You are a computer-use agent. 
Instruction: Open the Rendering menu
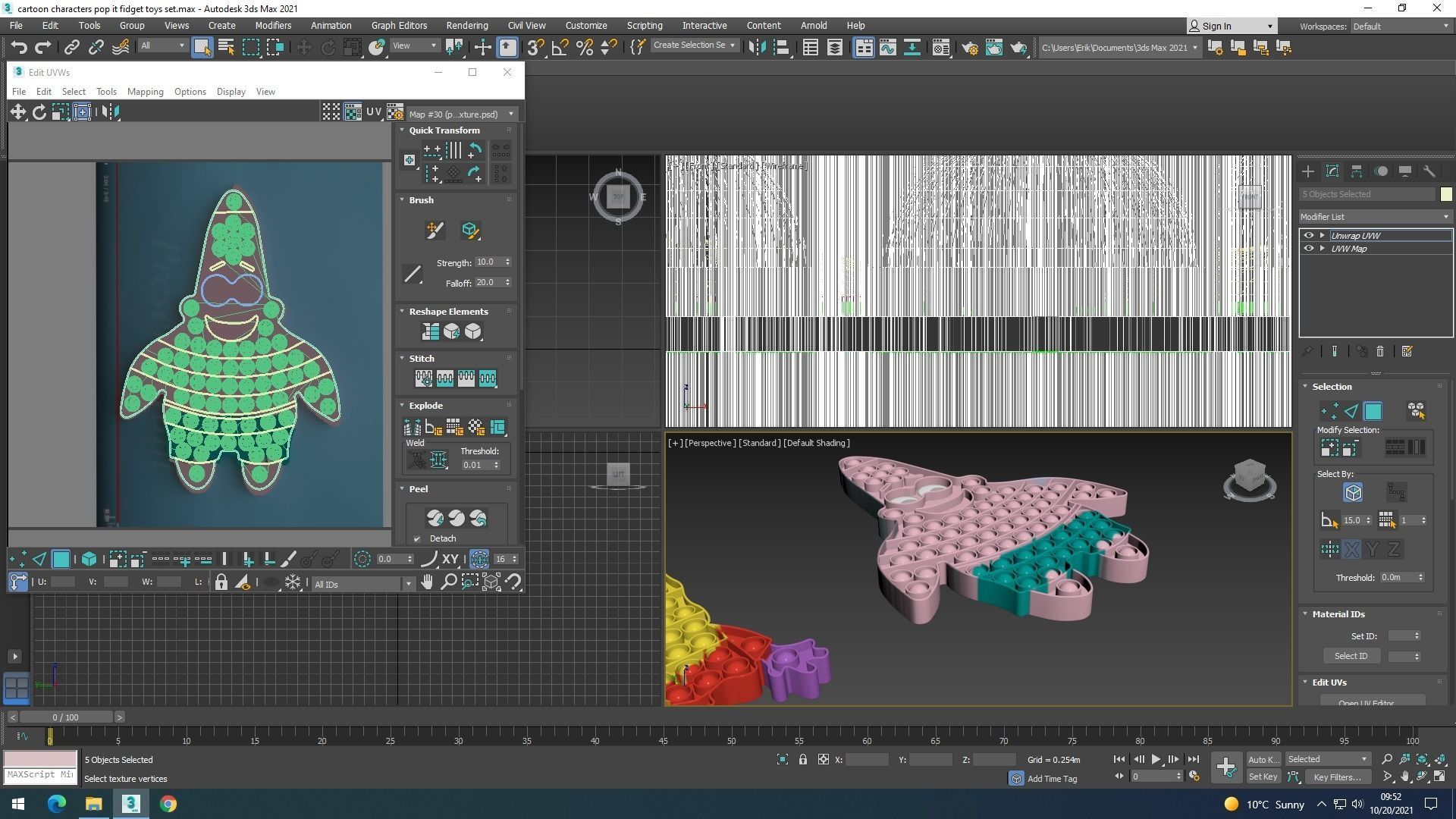point(466,25)
